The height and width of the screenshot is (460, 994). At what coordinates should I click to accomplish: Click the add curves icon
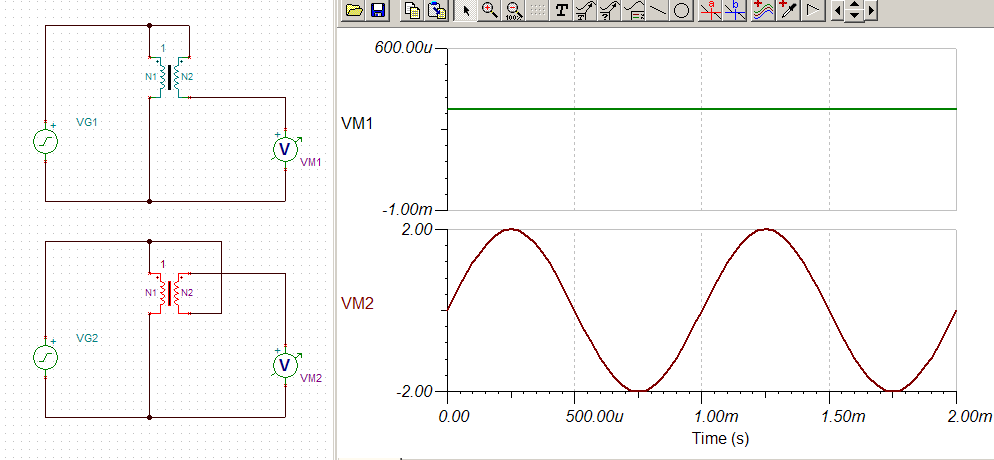pos(765,10)
